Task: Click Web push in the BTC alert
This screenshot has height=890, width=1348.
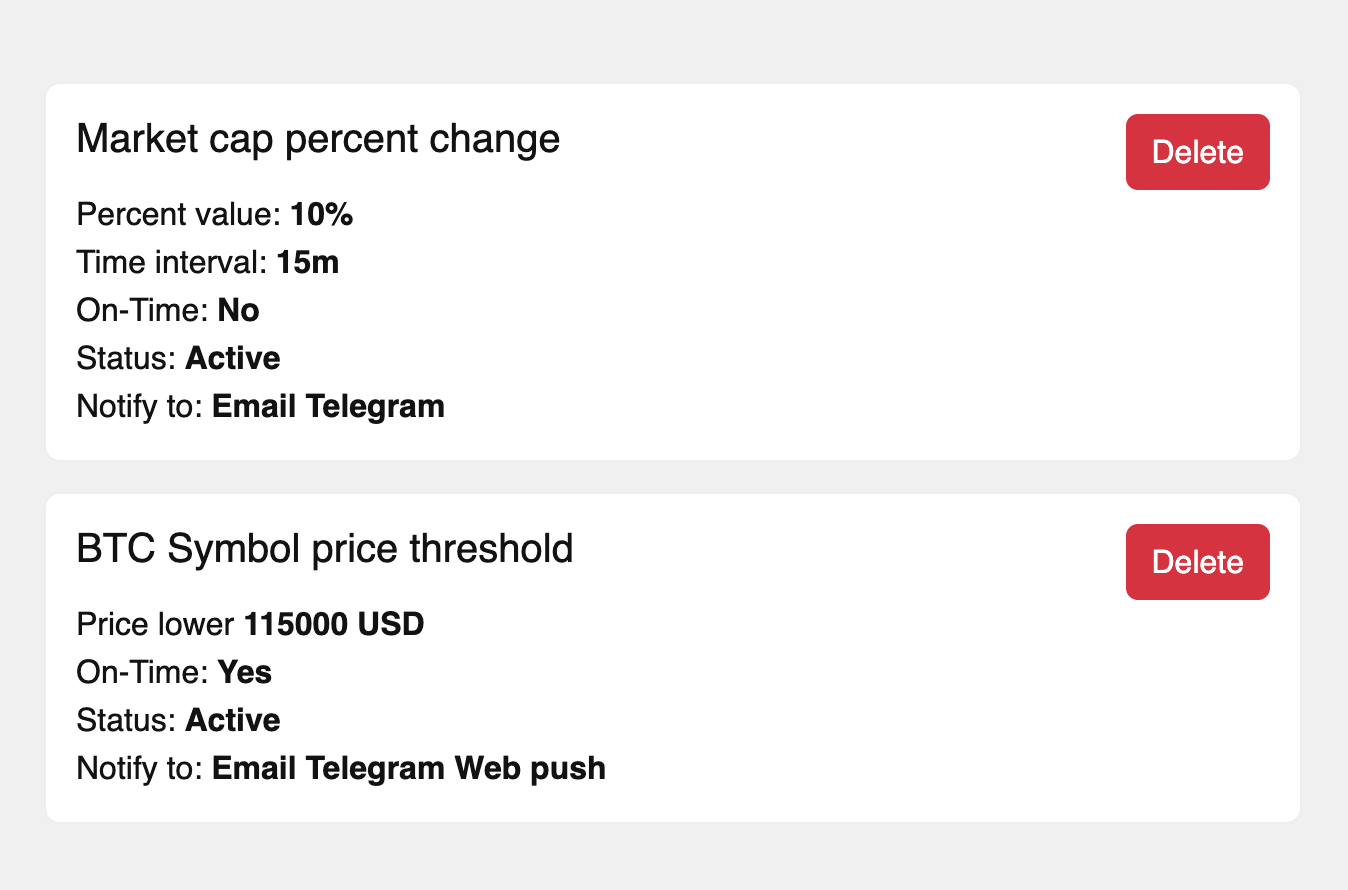Action: coord(530,769)
